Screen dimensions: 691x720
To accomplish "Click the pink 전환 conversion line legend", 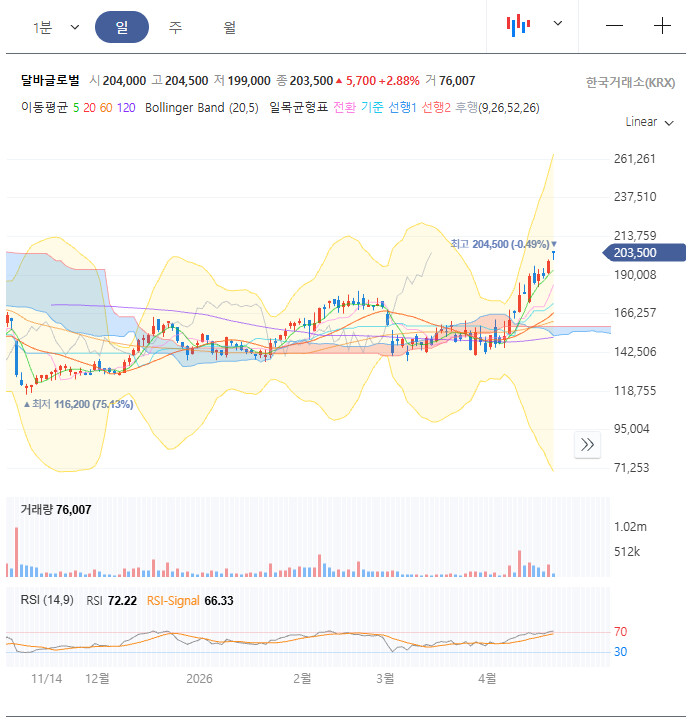I will coord(344,107).
